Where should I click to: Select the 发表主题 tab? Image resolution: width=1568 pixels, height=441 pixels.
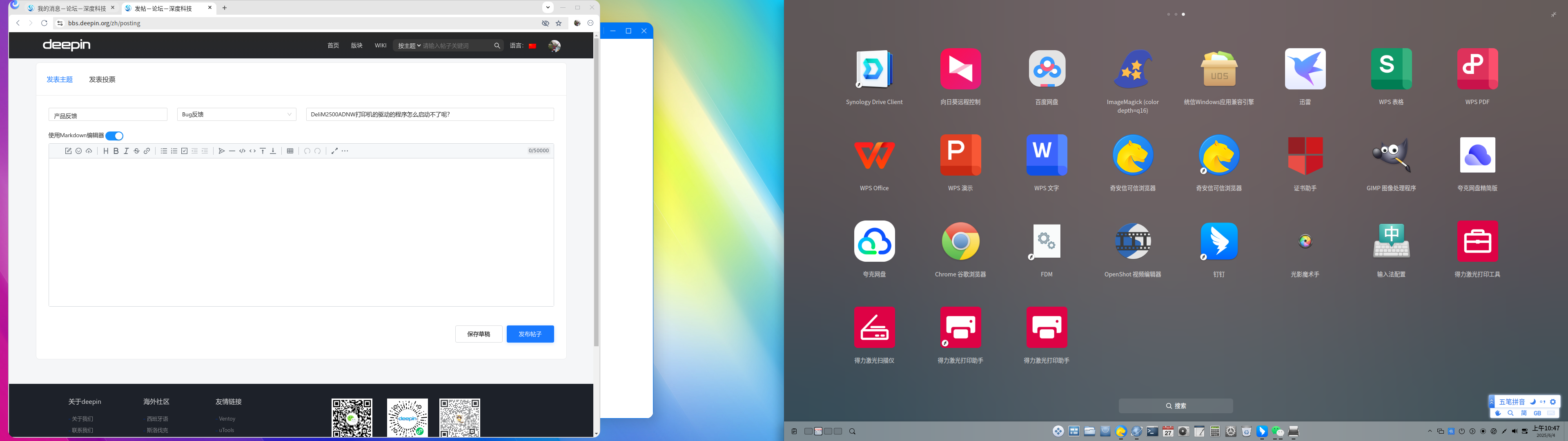(x=60, y=80)
